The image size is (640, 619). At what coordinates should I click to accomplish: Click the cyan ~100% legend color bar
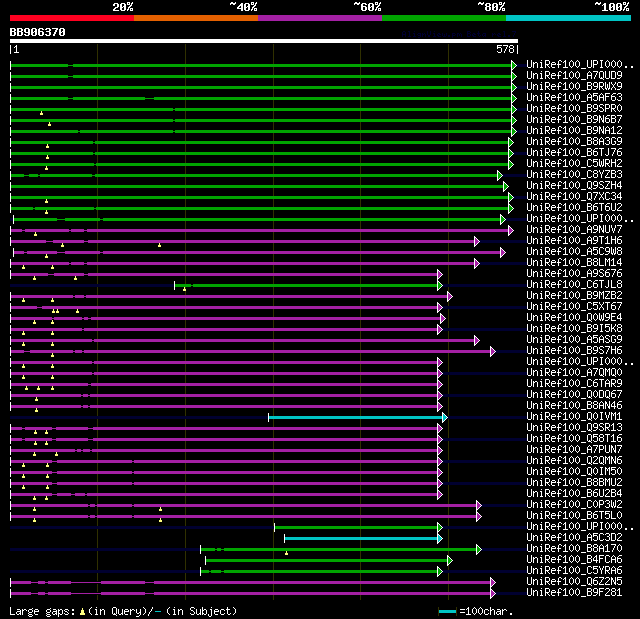pos(569,18)
